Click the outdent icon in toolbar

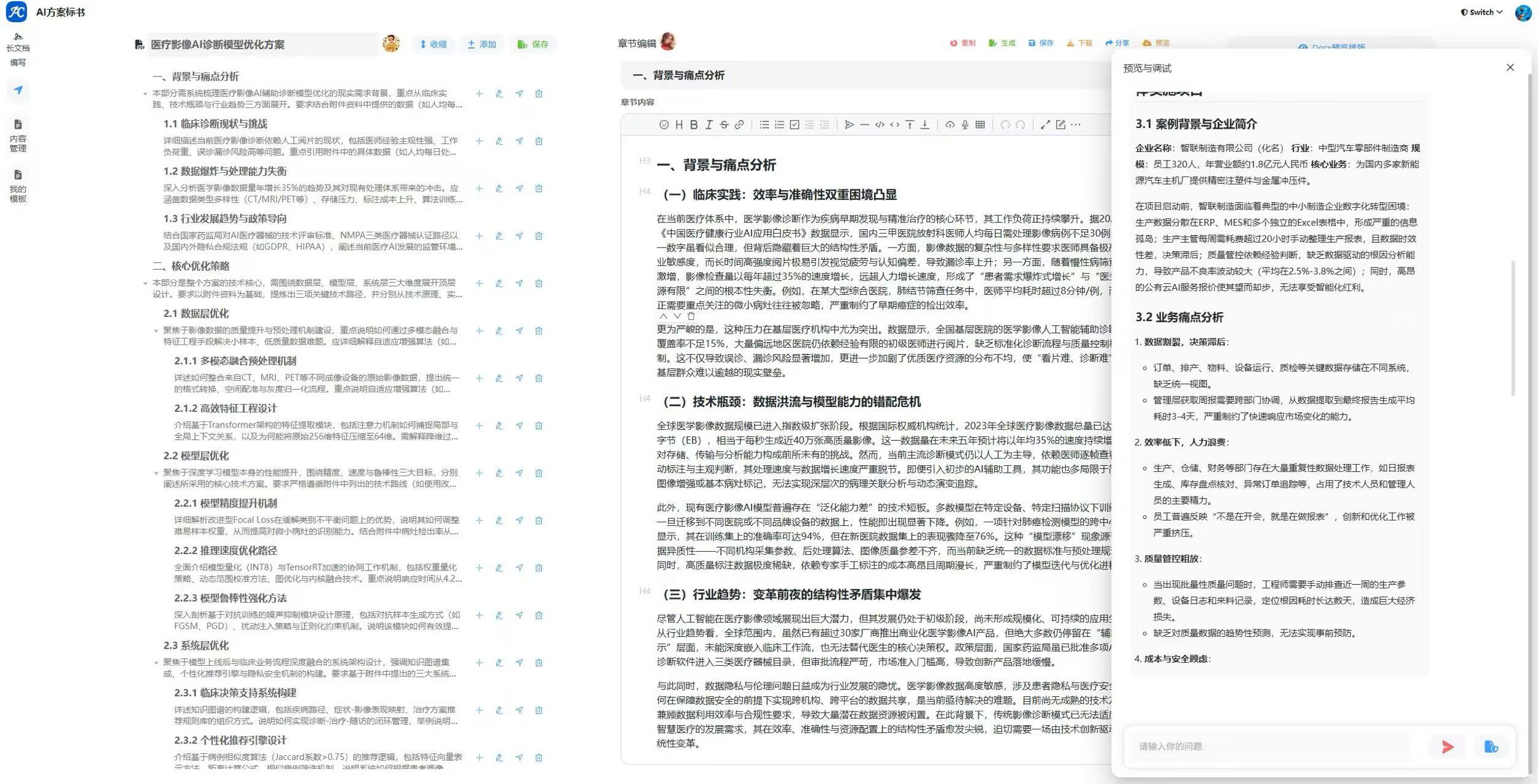pos(809,124)
